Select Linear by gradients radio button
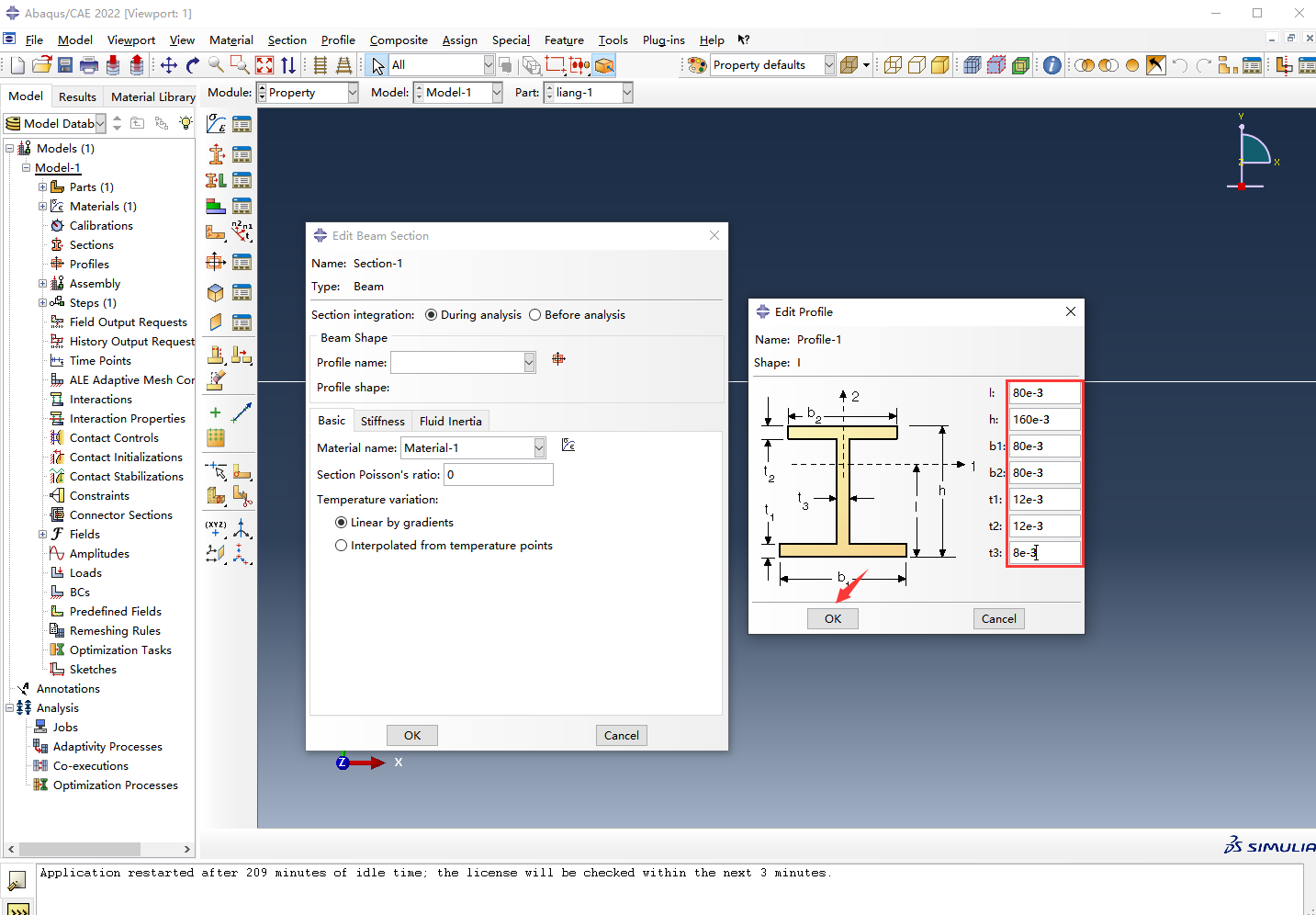Viewport: 1316px width, 915px height. point(342,523)
